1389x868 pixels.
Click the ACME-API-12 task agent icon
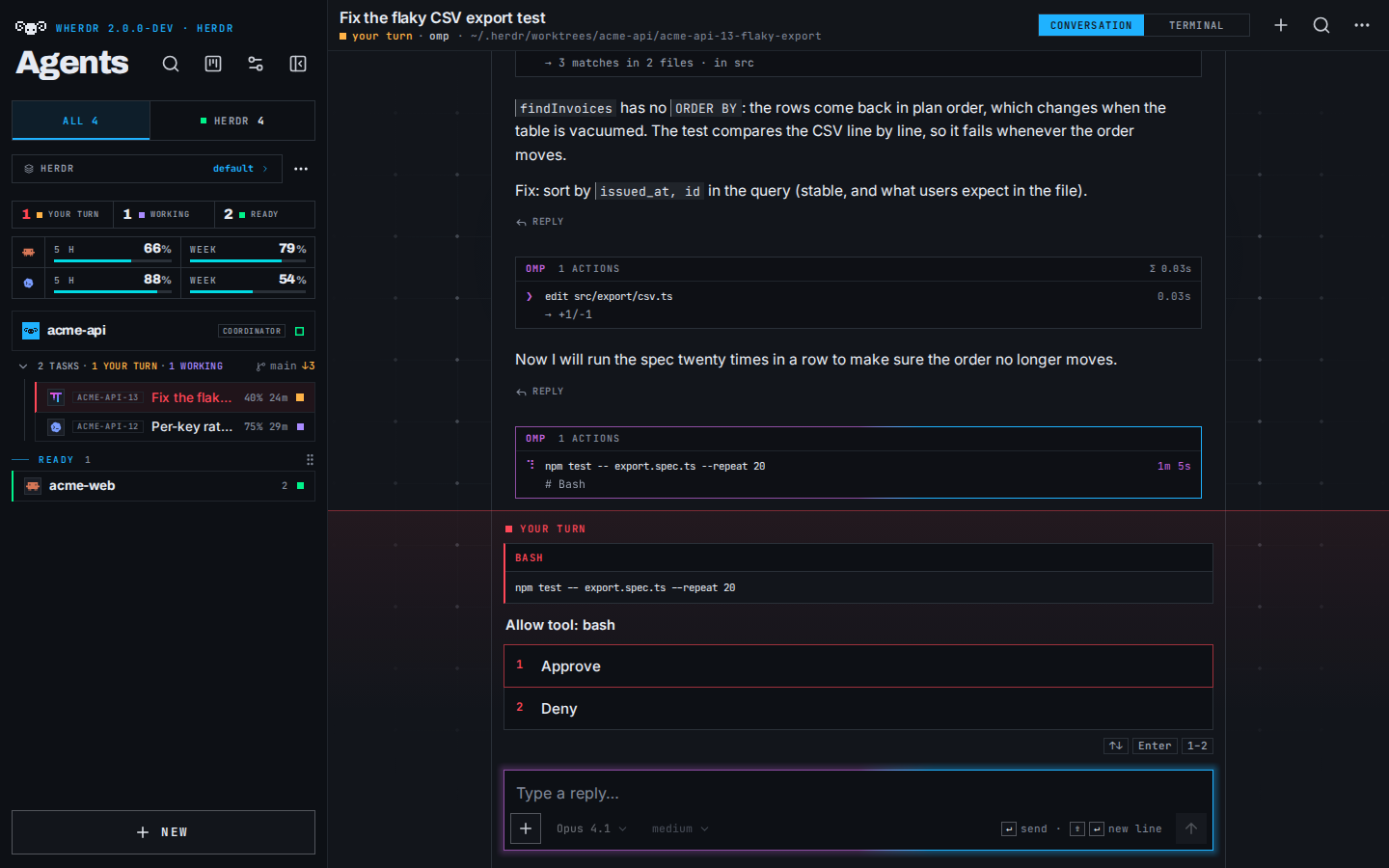[56, 426]
